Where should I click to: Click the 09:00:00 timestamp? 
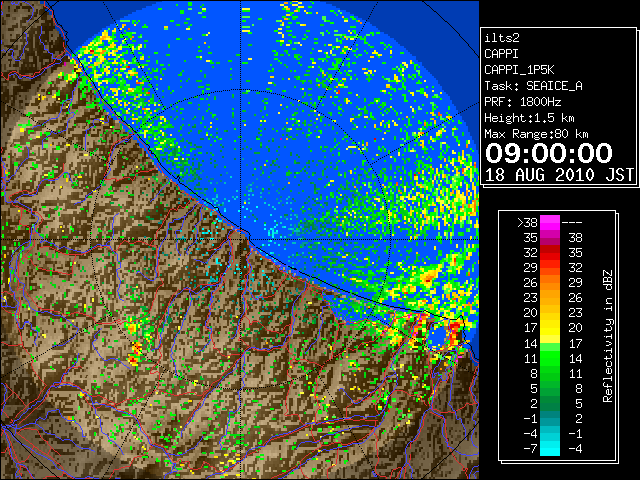pyautogui.click(x=549, y=153)
